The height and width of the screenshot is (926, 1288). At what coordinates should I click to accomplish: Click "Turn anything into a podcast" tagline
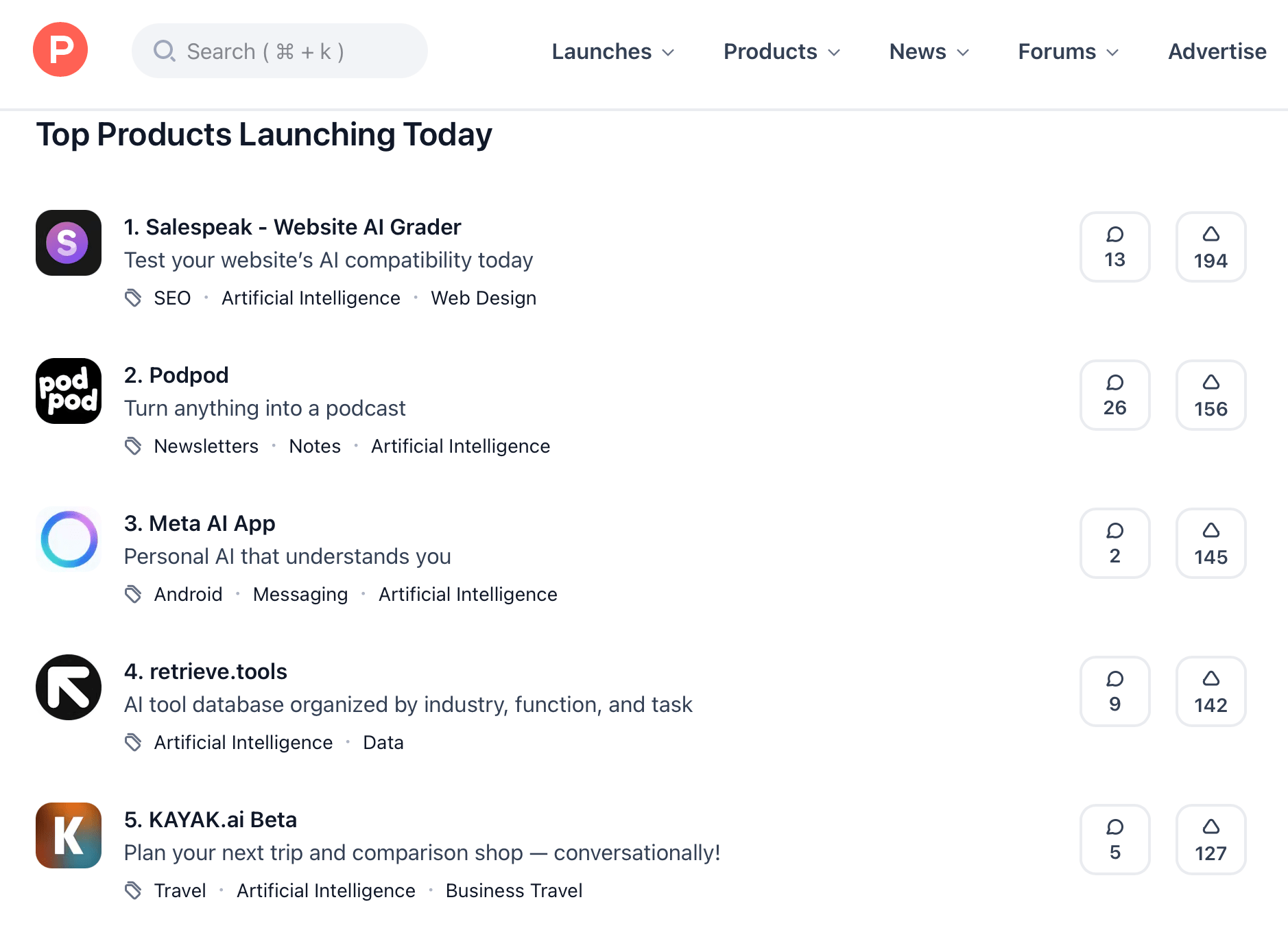[x=265, y=409]
